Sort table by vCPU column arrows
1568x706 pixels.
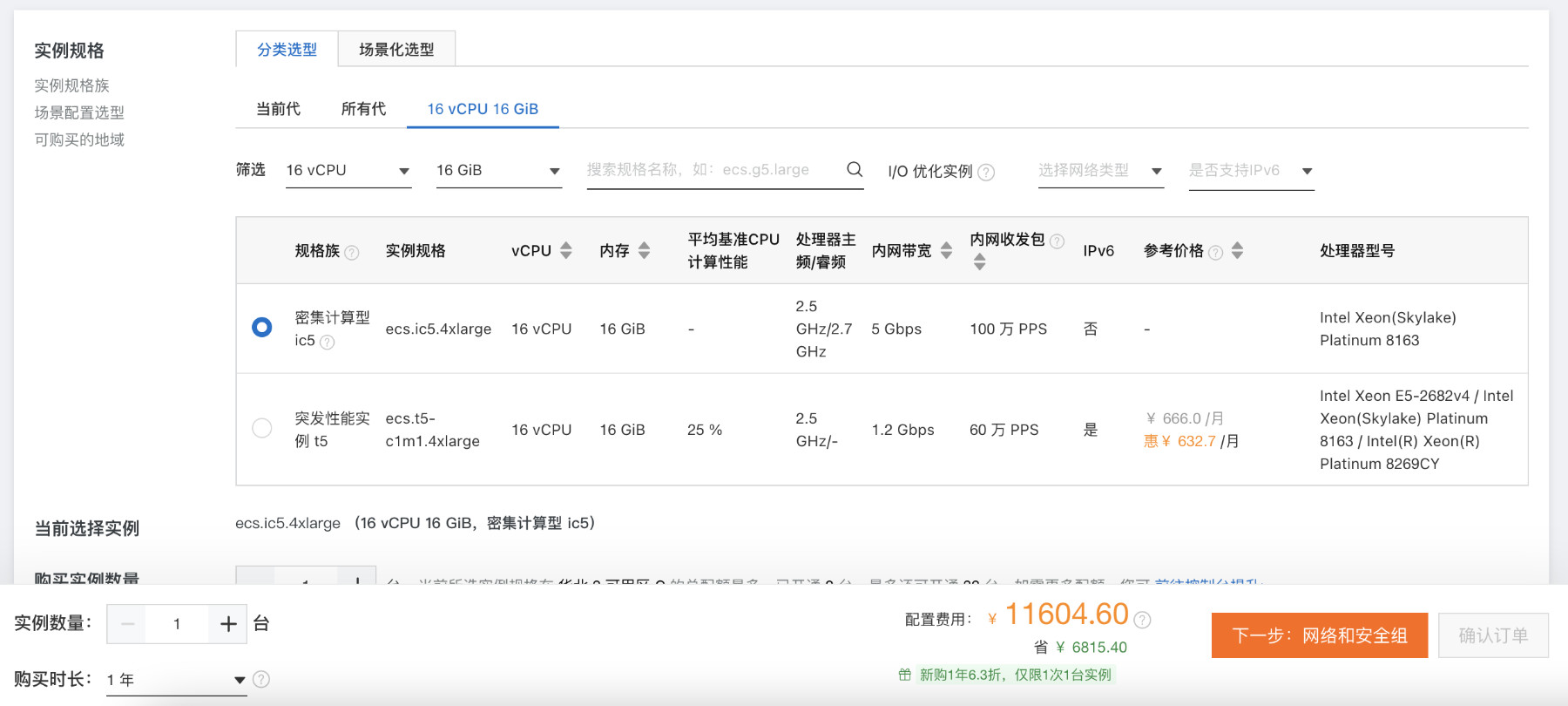tap(566, 250)
